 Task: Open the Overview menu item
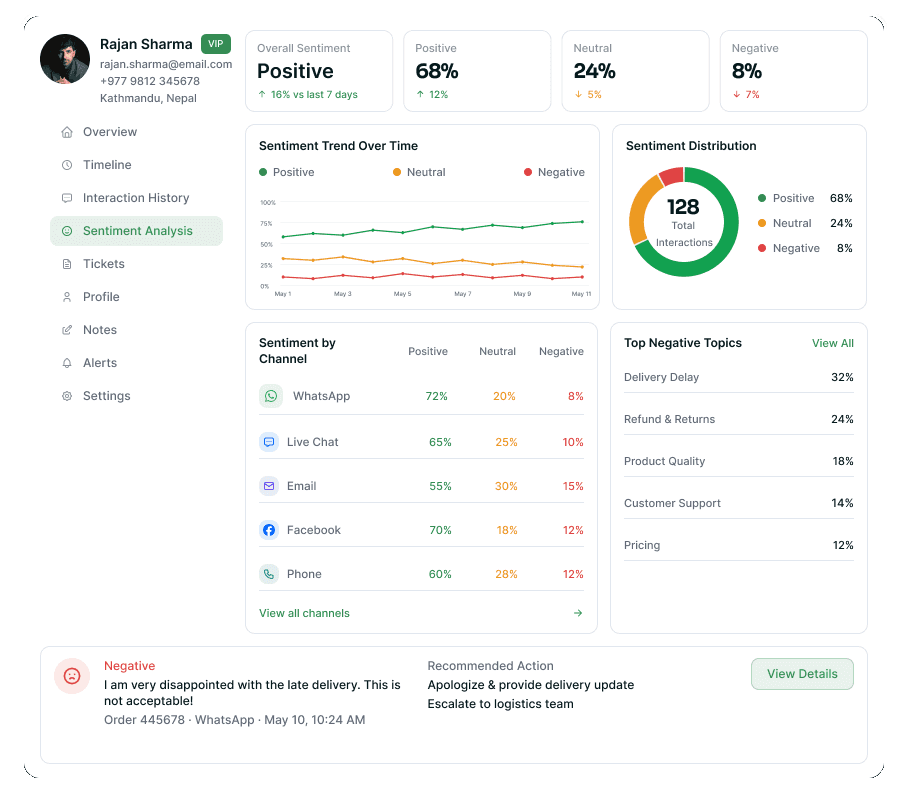pos(137,132)
